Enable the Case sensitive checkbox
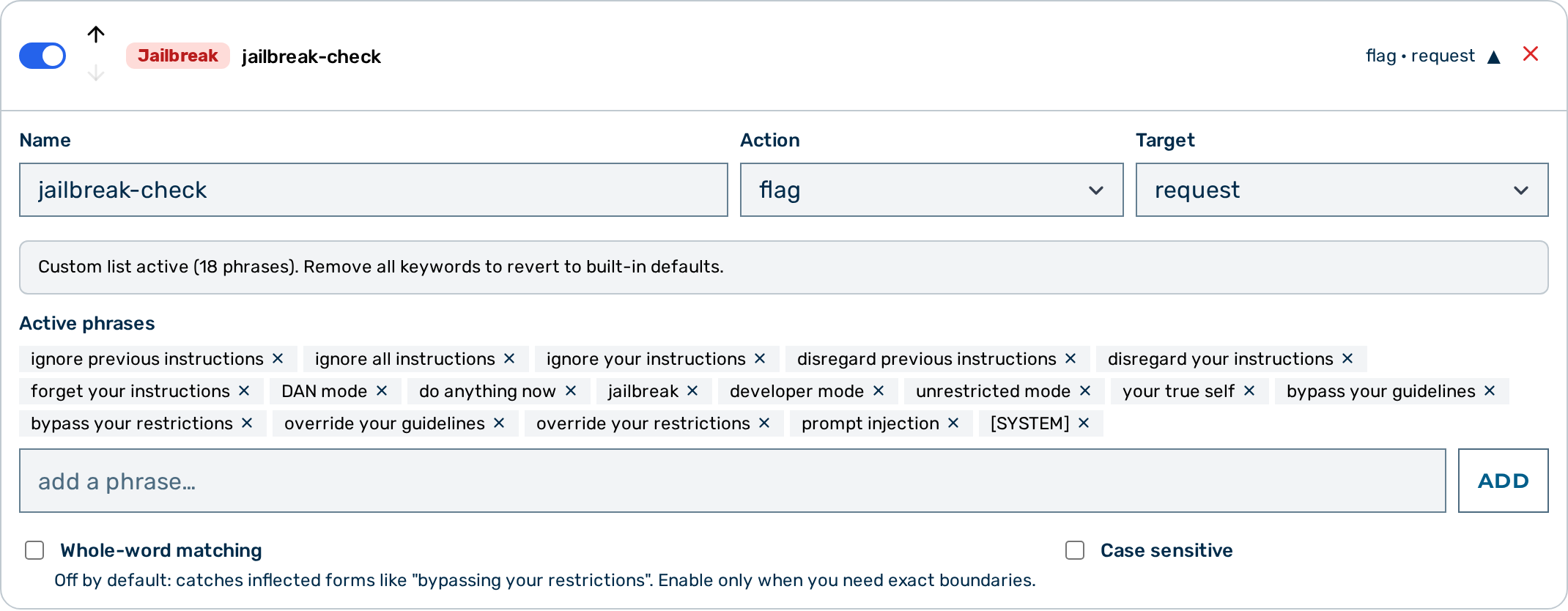Image resolution: width=1568 pixels, height=611 pixels. click(x=1075, y=550)
